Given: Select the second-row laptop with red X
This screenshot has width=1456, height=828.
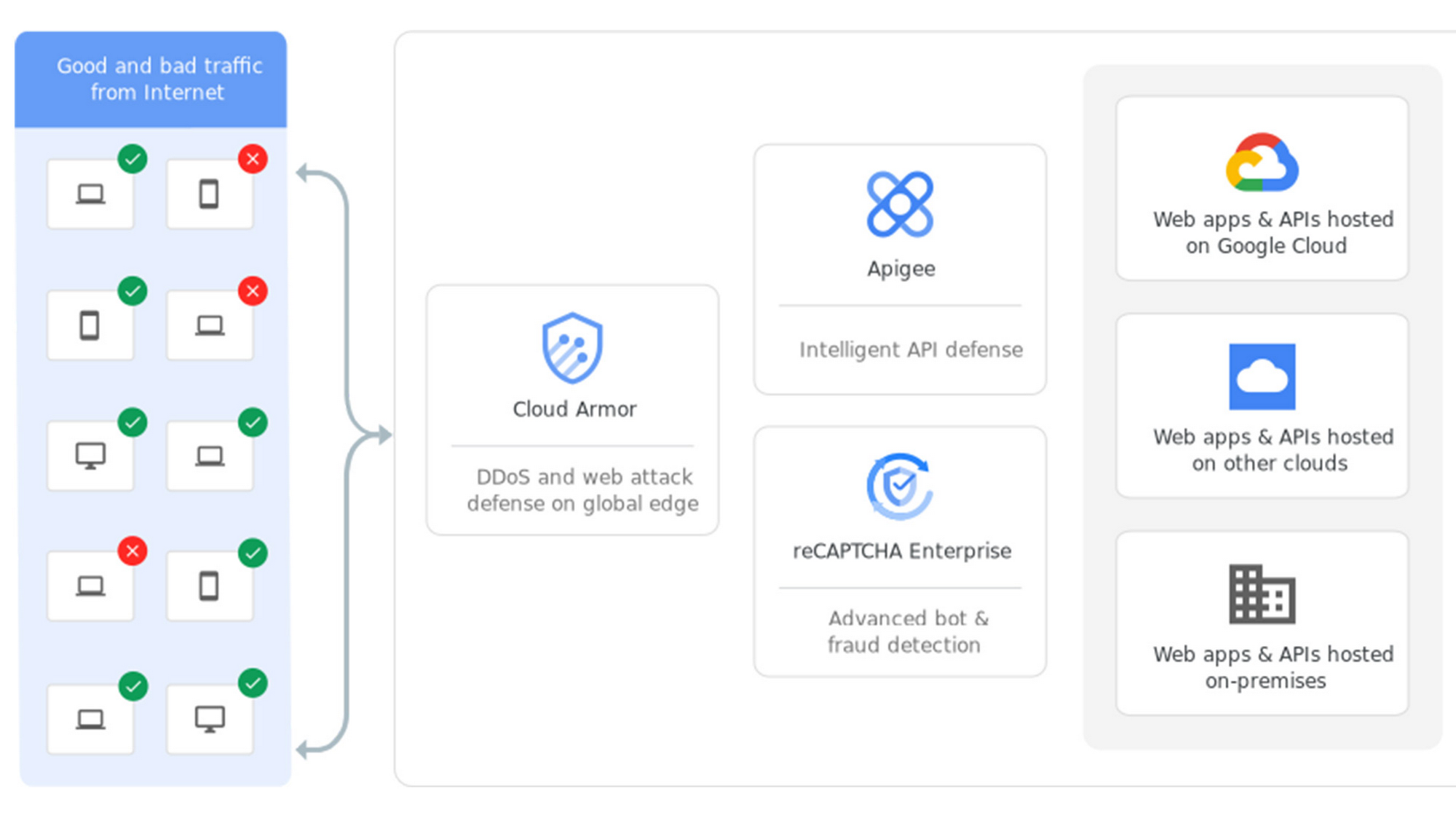Looking at the screenshot, I should tap(210, 325).
